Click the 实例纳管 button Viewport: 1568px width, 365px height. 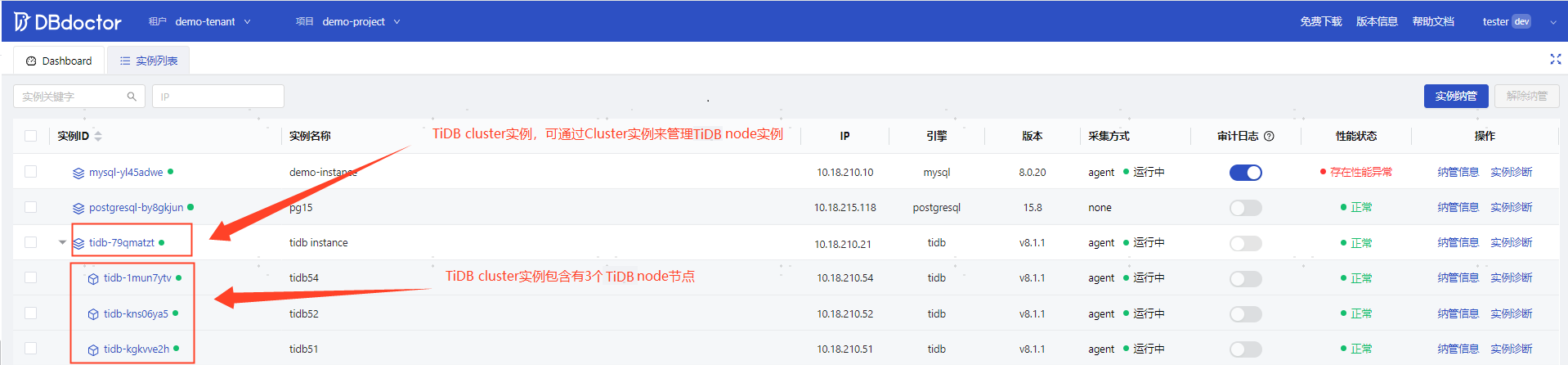click(x=1456, y=96)
